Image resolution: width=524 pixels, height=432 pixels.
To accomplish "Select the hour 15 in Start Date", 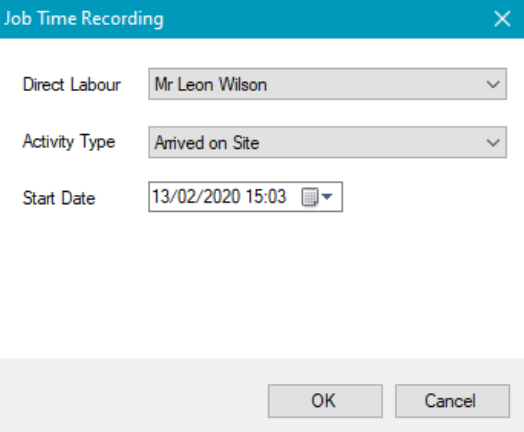I will pos(253,196).
